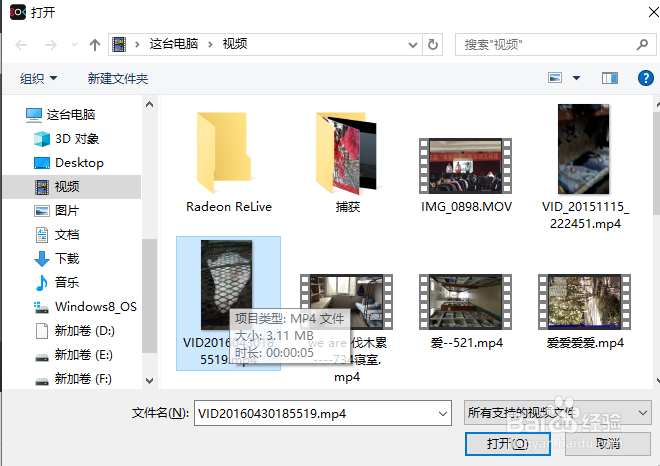Go back with the left arrow button
The height and width of the screenshot is (466, 660).
click(x=21, y=45)
